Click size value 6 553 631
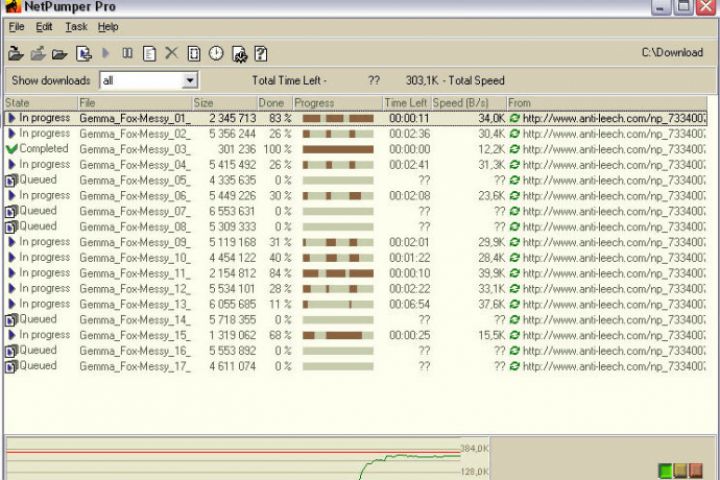Image resolution: width=720 pixels, height=480 pixels. point(232,211)
